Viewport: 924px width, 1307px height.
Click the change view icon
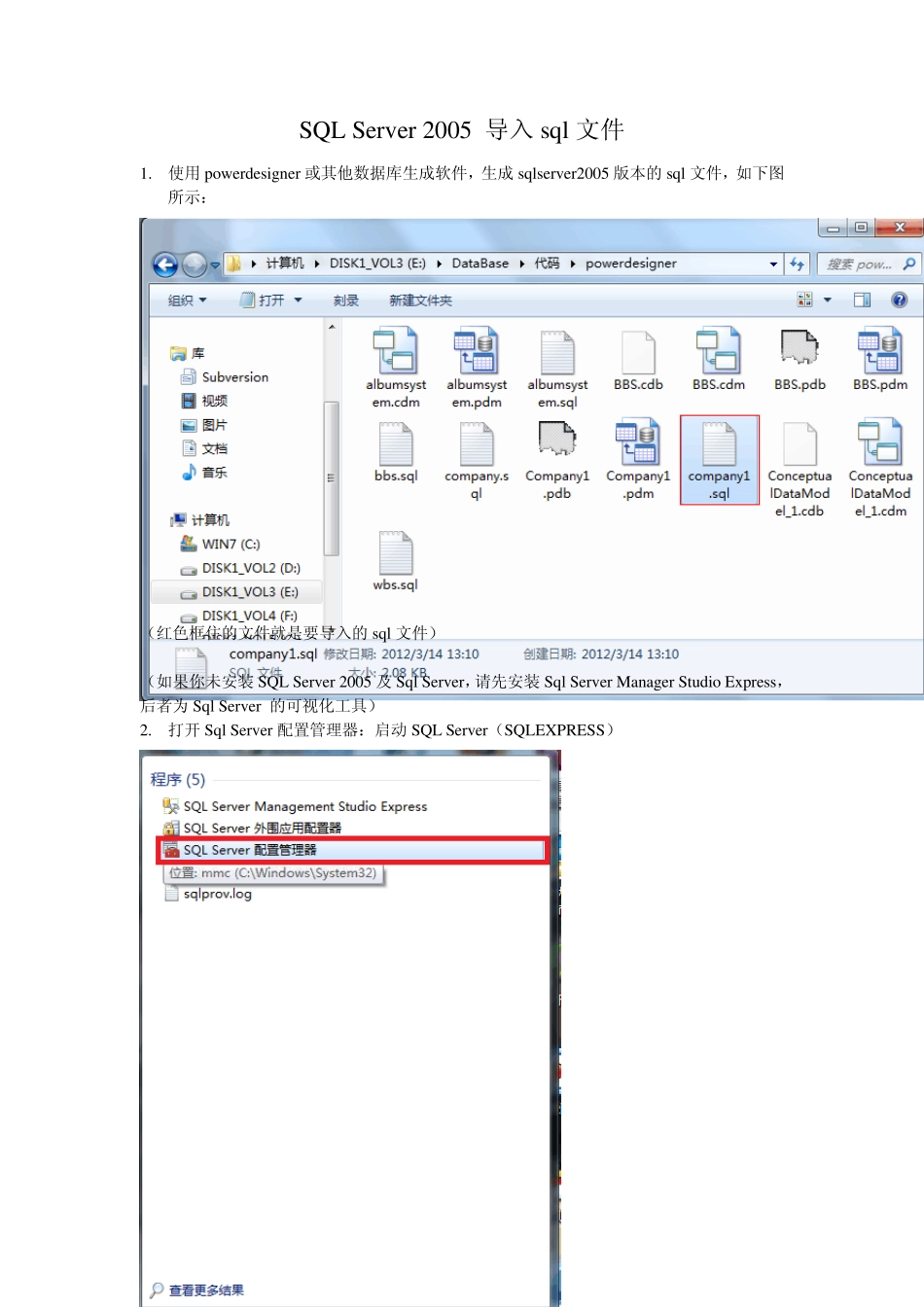805,300
